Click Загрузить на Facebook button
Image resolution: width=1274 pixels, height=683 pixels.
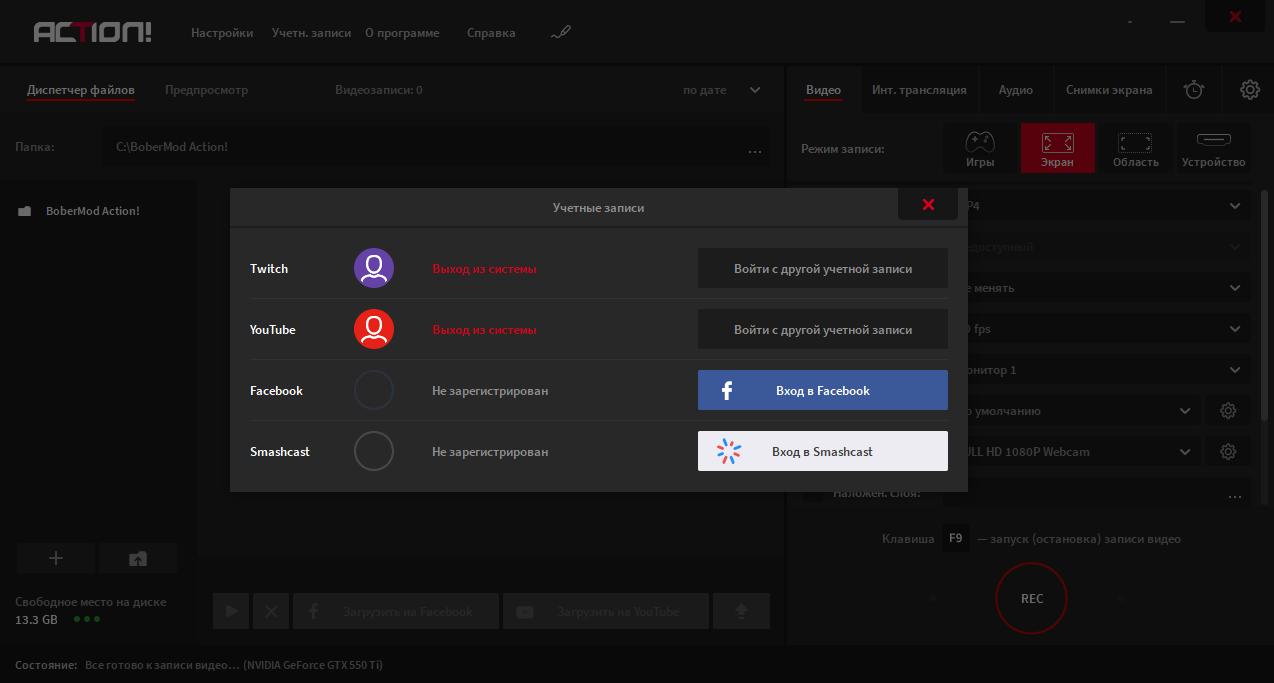(396, 611)
